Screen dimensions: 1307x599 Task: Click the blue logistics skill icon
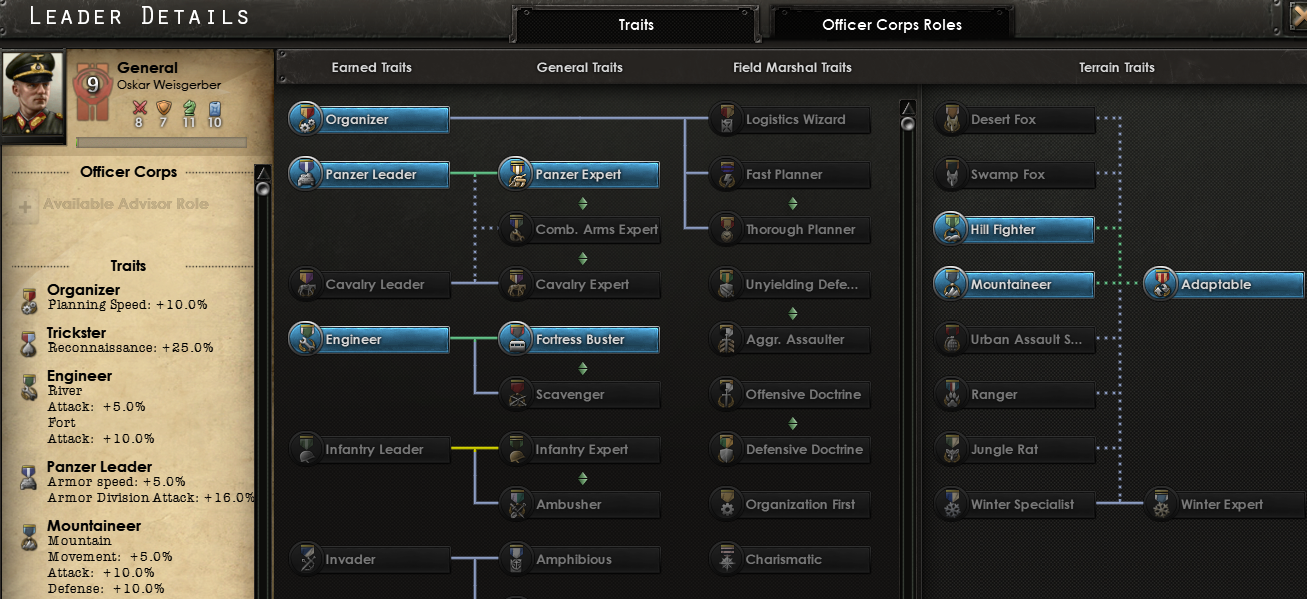214,108
